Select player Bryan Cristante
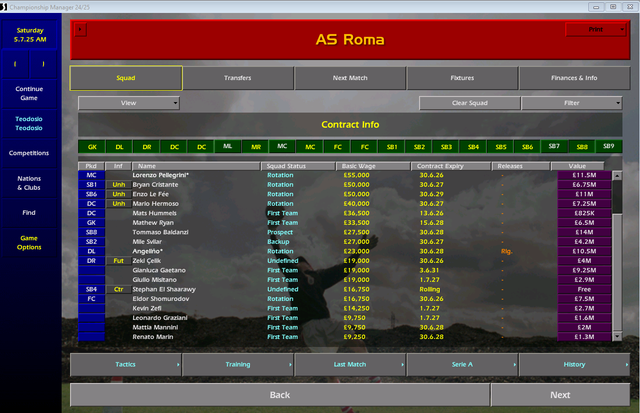This screenshot has width=640, height=413. pos(155,184)
